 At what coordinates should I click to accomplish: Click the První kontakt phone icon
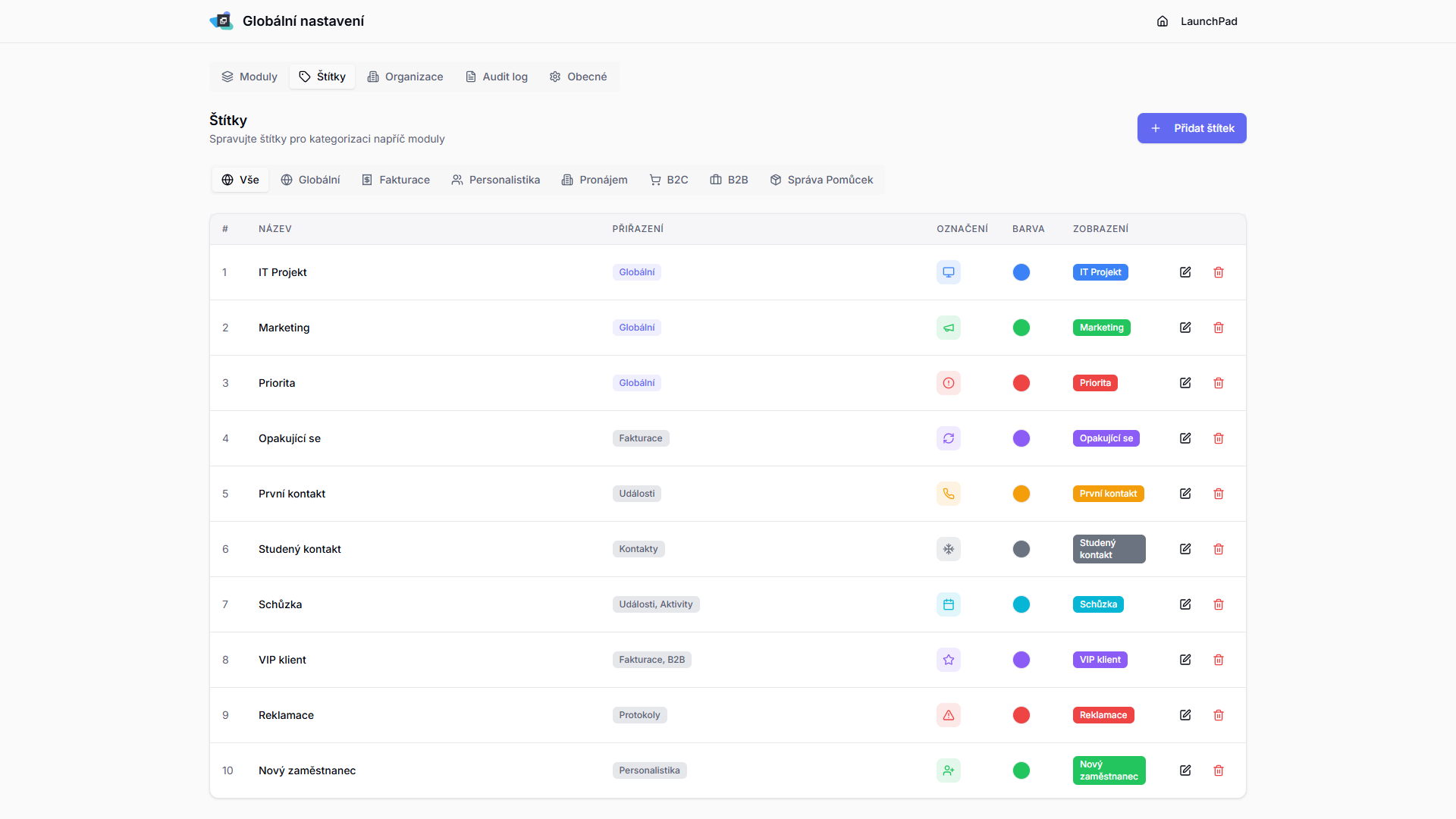pos(948,494)
